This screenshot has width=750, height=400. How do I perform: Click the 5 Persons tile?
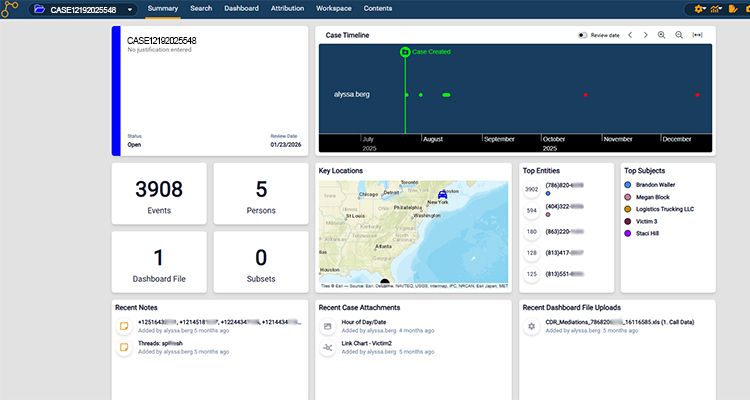[261, 194]
